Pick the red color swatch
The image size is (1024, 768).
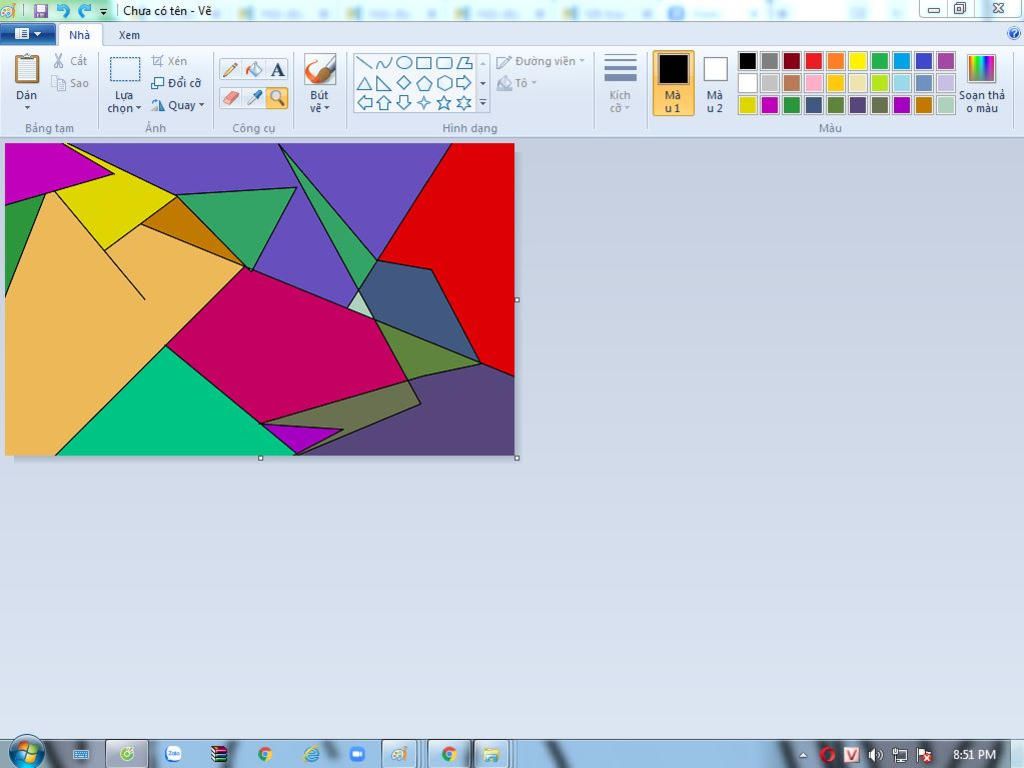(814, 61)
